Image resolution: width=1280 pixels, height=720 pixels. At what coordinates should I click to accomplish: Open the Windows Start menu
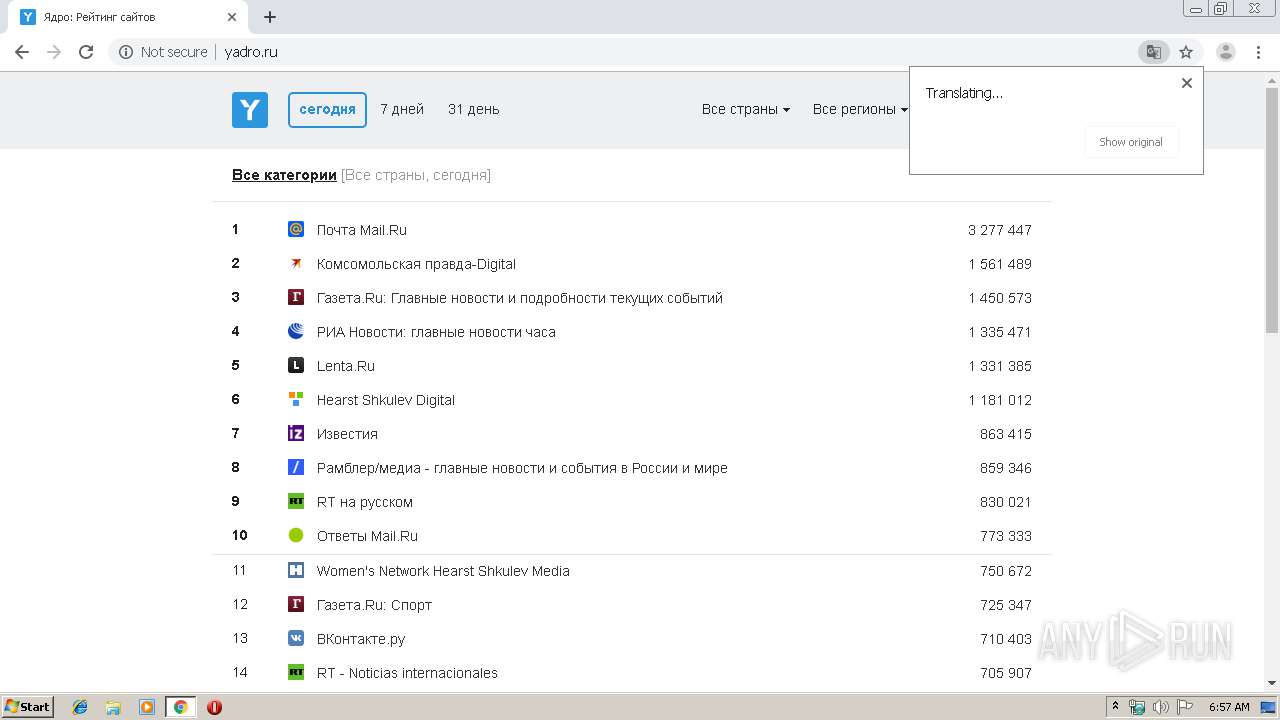[x=28, y=707]
